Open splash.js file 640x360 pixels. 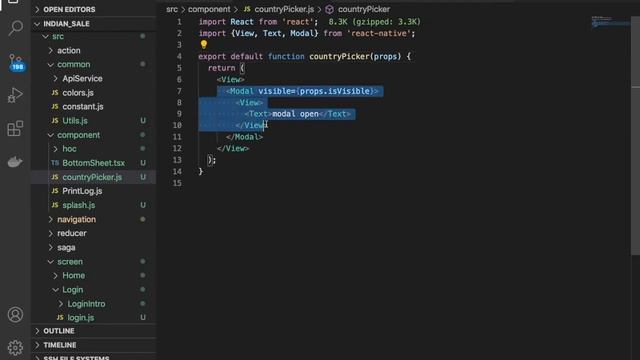(94, 205)
